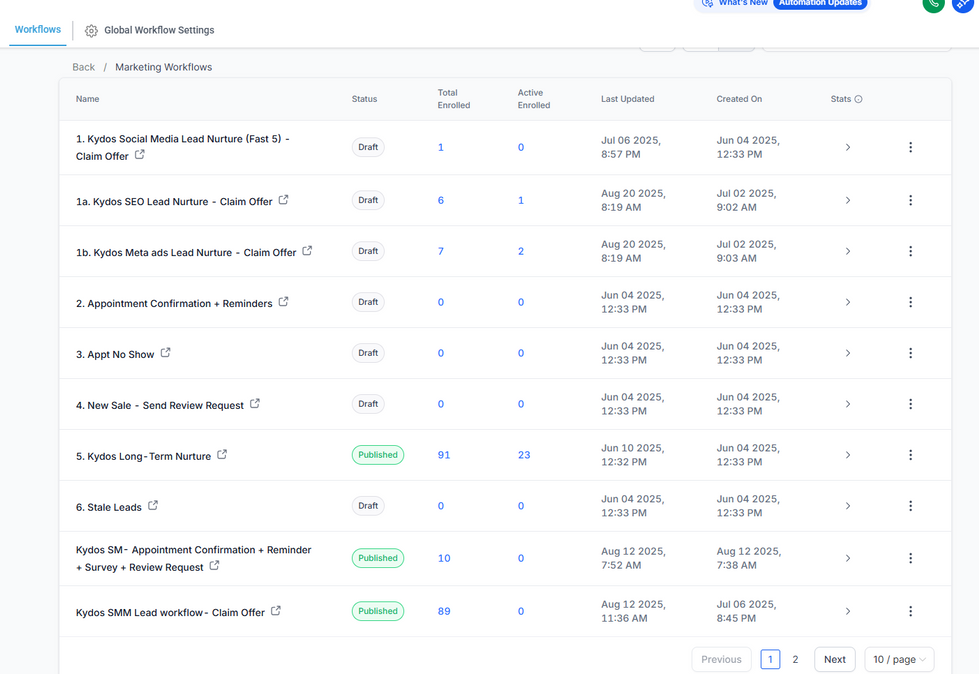Switch to the Workflows tab
The width and height of the screenshot is (979, 674).
pyautogui.click(x=38, y=29)
